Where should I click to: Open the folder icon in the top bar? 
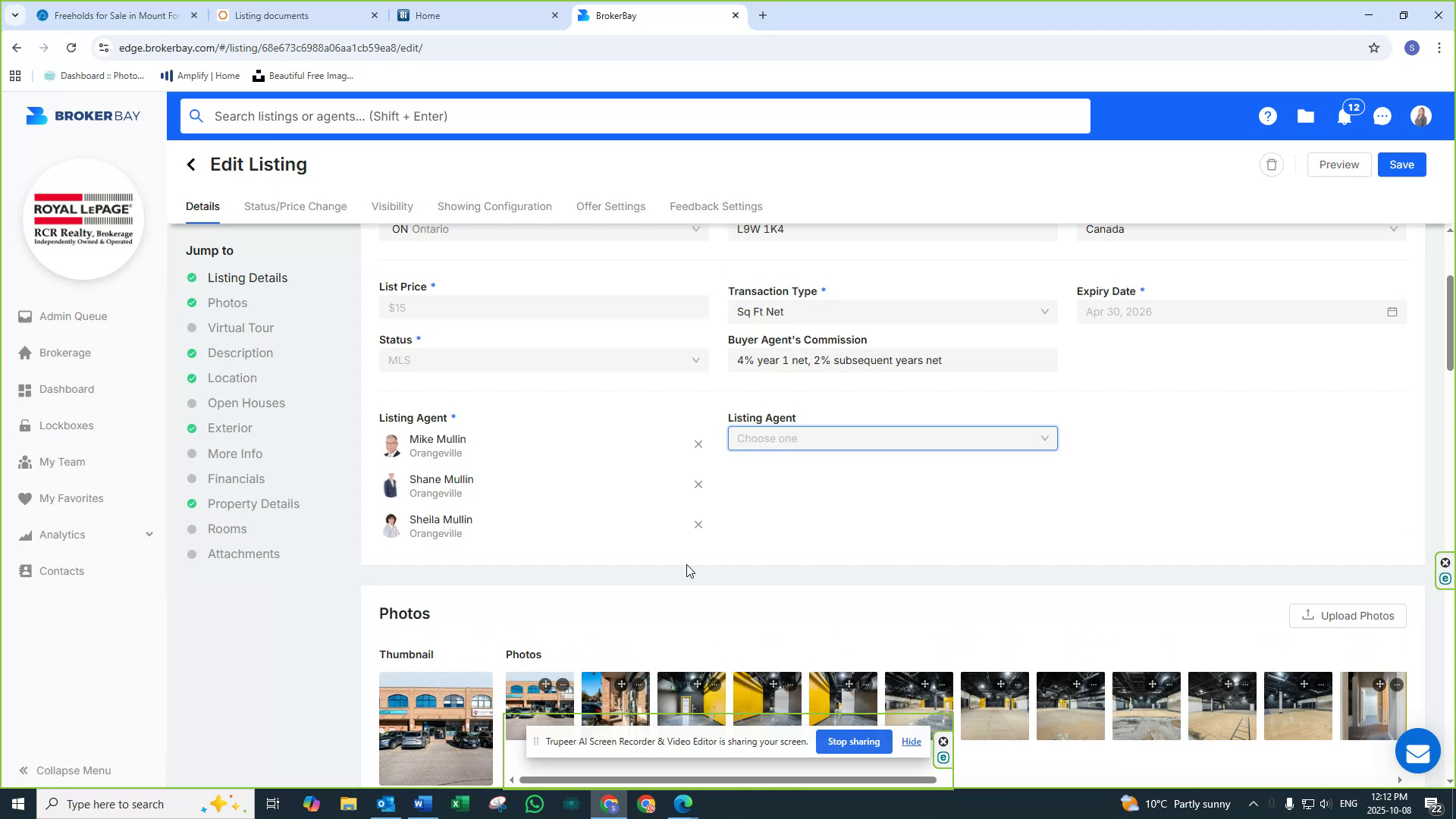[1306, 116]
